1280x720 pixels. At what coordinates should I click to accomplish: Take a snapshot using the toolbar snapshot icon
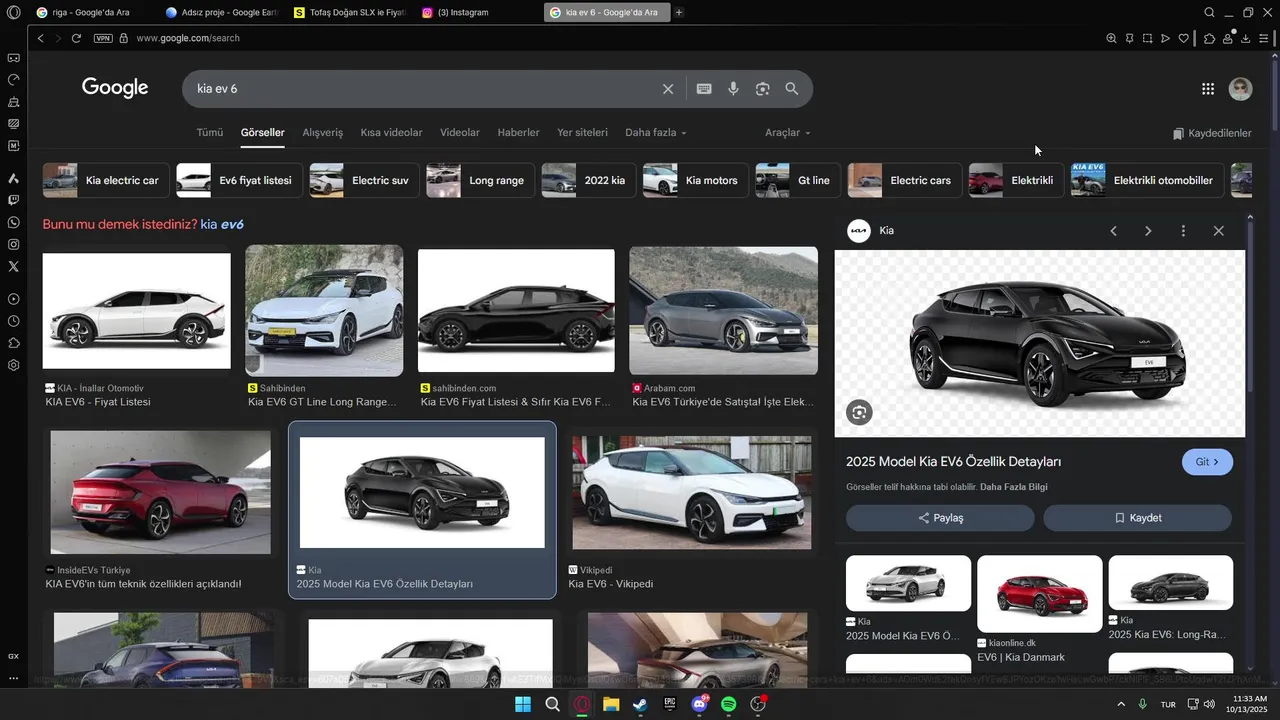[1147, 38]
